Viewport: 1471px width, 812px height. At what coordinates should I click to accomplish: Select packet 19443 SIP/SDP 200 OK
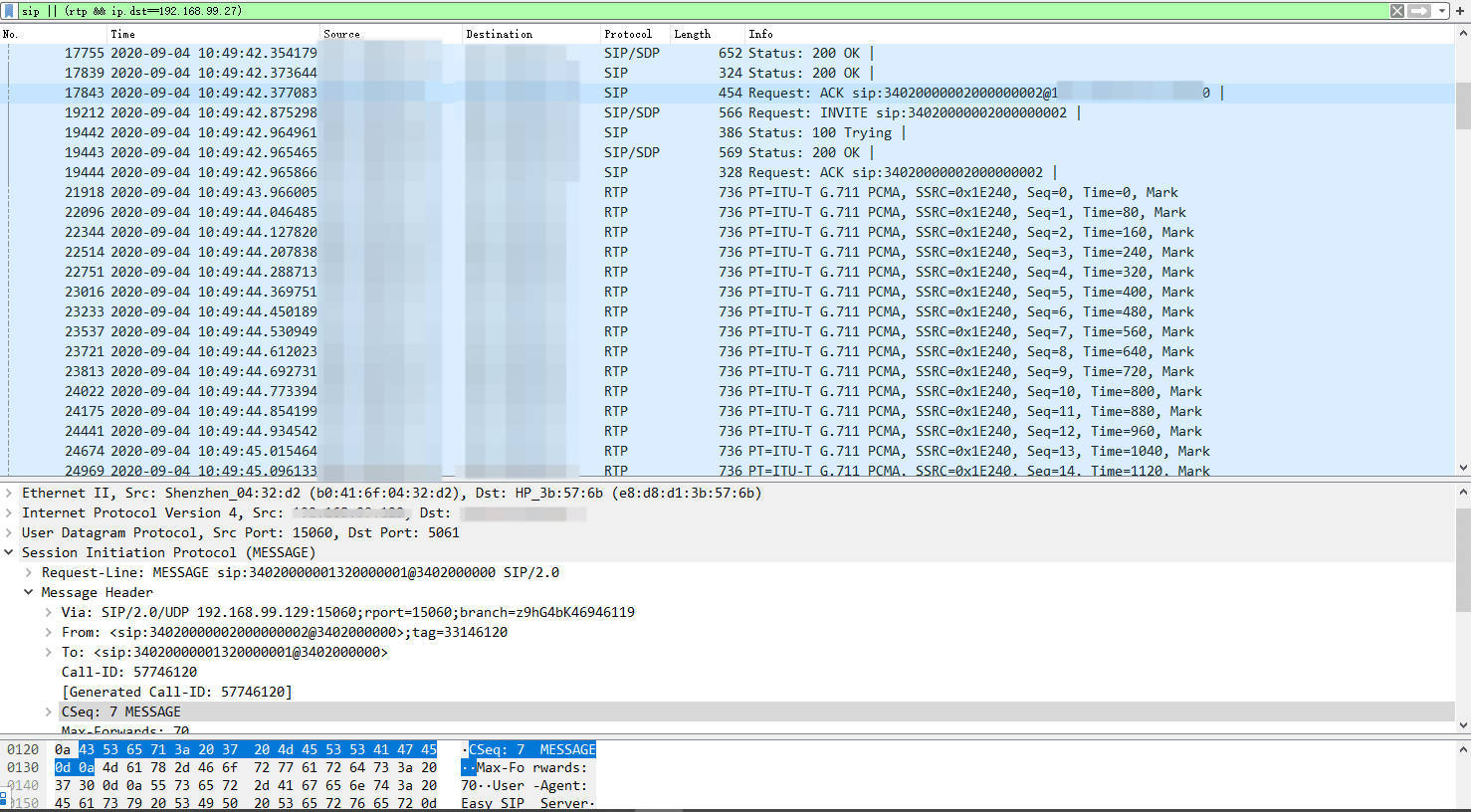point(727,152)
